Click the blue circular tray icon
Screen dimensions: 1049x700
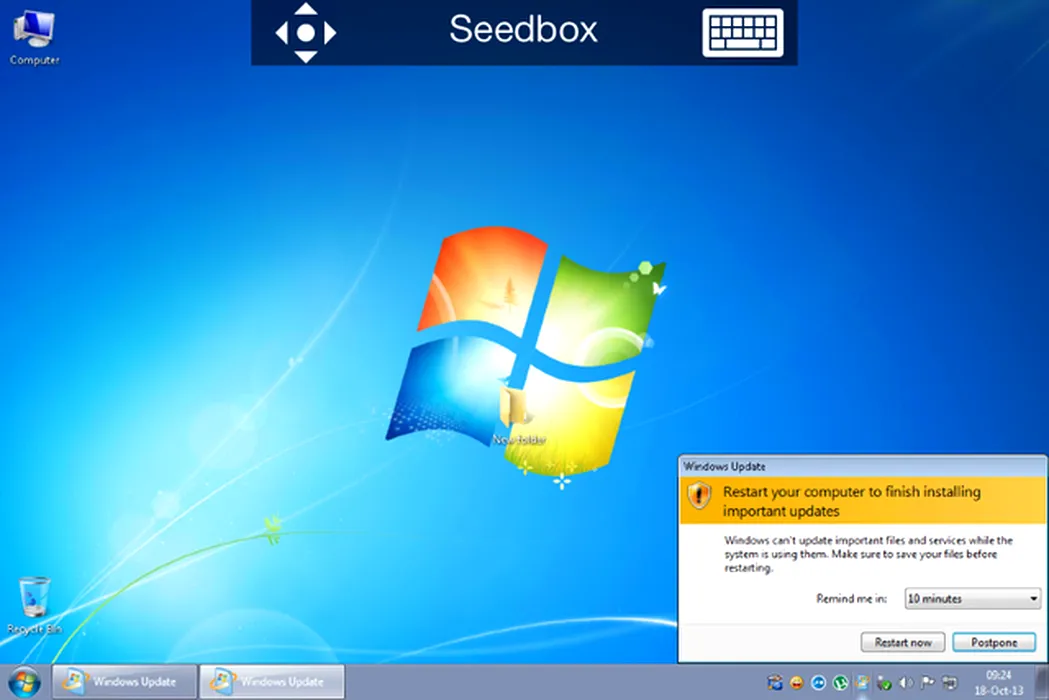click(x=818, y=683)
